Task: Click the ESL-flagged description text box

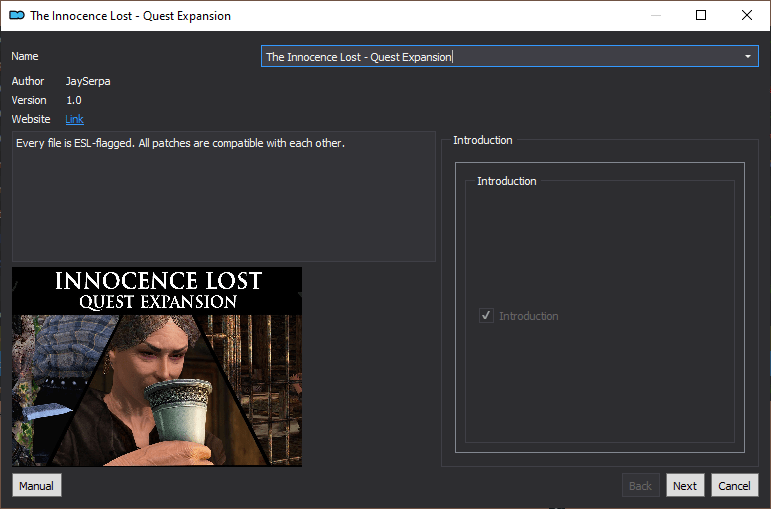Action: 224,196
